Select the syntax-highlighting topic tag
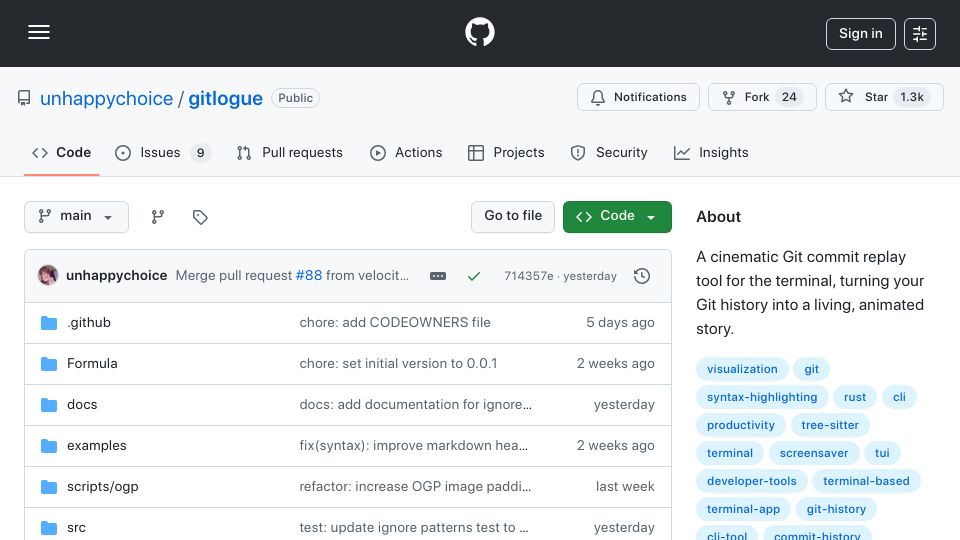 tap(762, 397)
